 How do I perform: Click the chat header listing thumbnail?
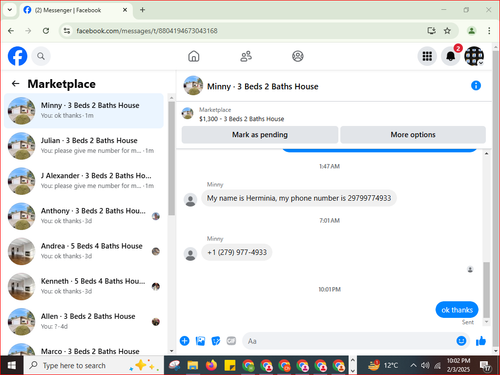193,86
